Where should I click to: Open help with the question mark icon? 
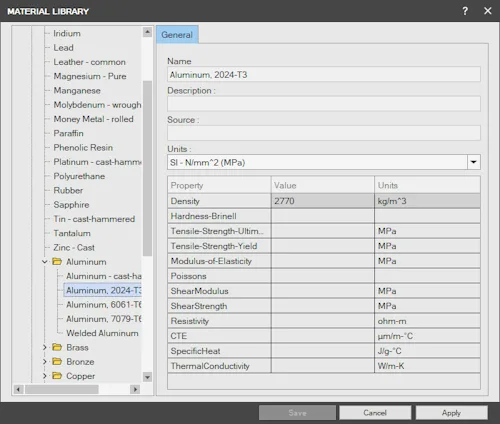(x=465, y=11)
